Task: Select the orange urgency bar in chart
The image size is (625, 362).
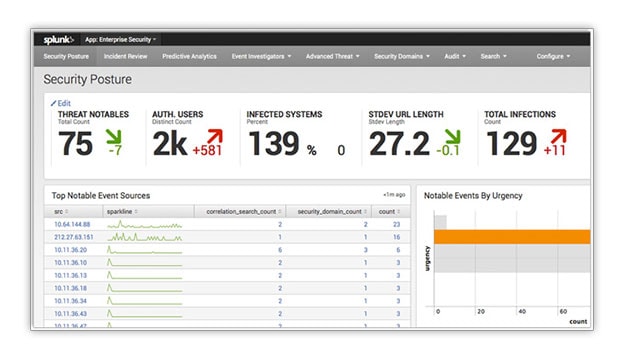Action: [512, 237]
